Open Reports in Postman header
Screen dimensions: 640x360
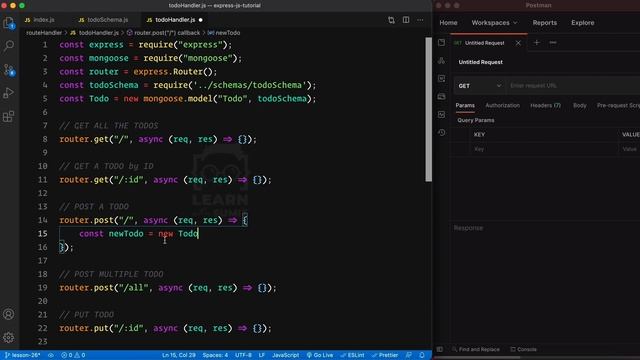pos(544,23)
